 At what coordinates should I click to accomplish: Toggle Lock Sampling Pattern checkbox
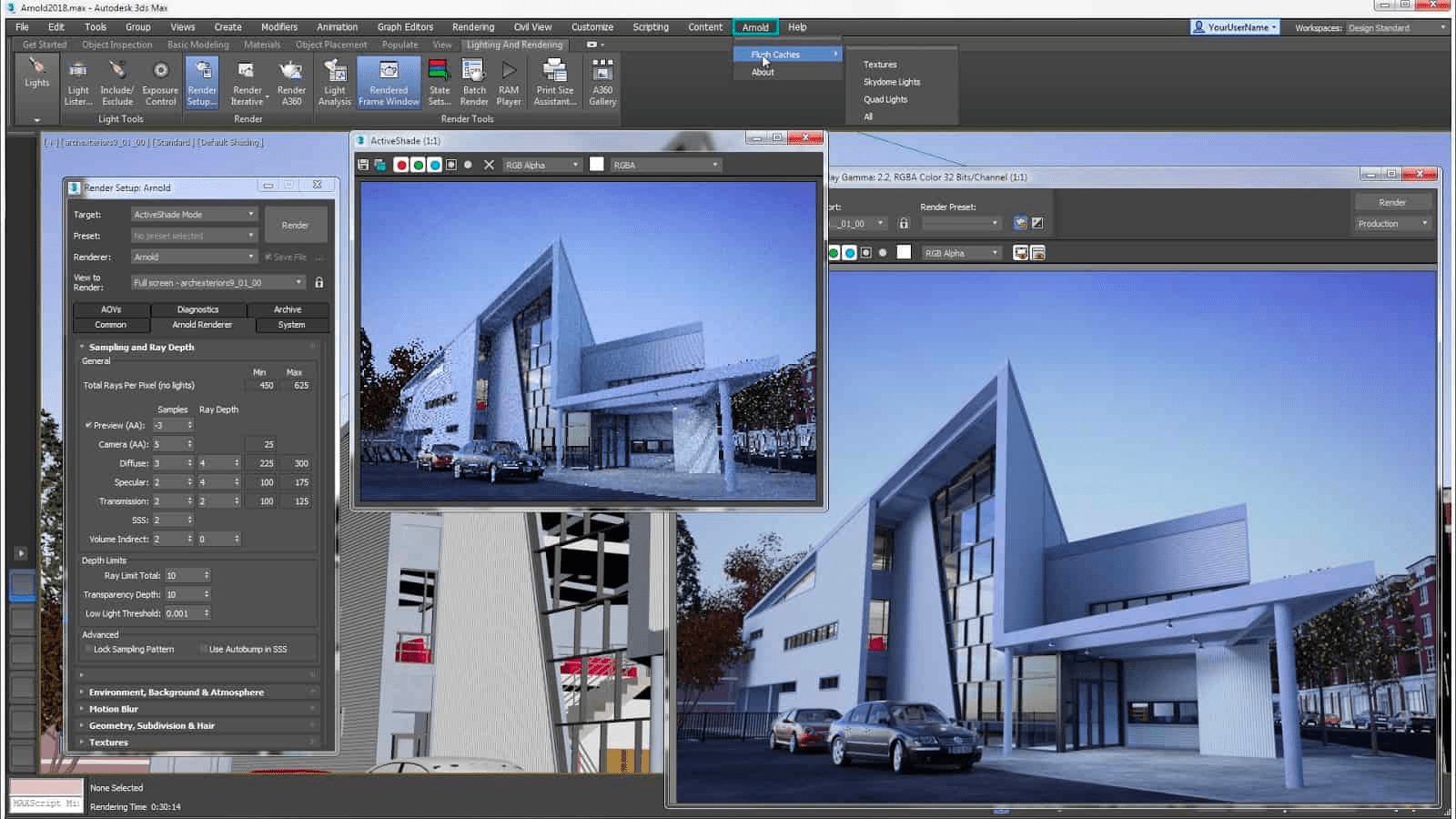point(87,648)
